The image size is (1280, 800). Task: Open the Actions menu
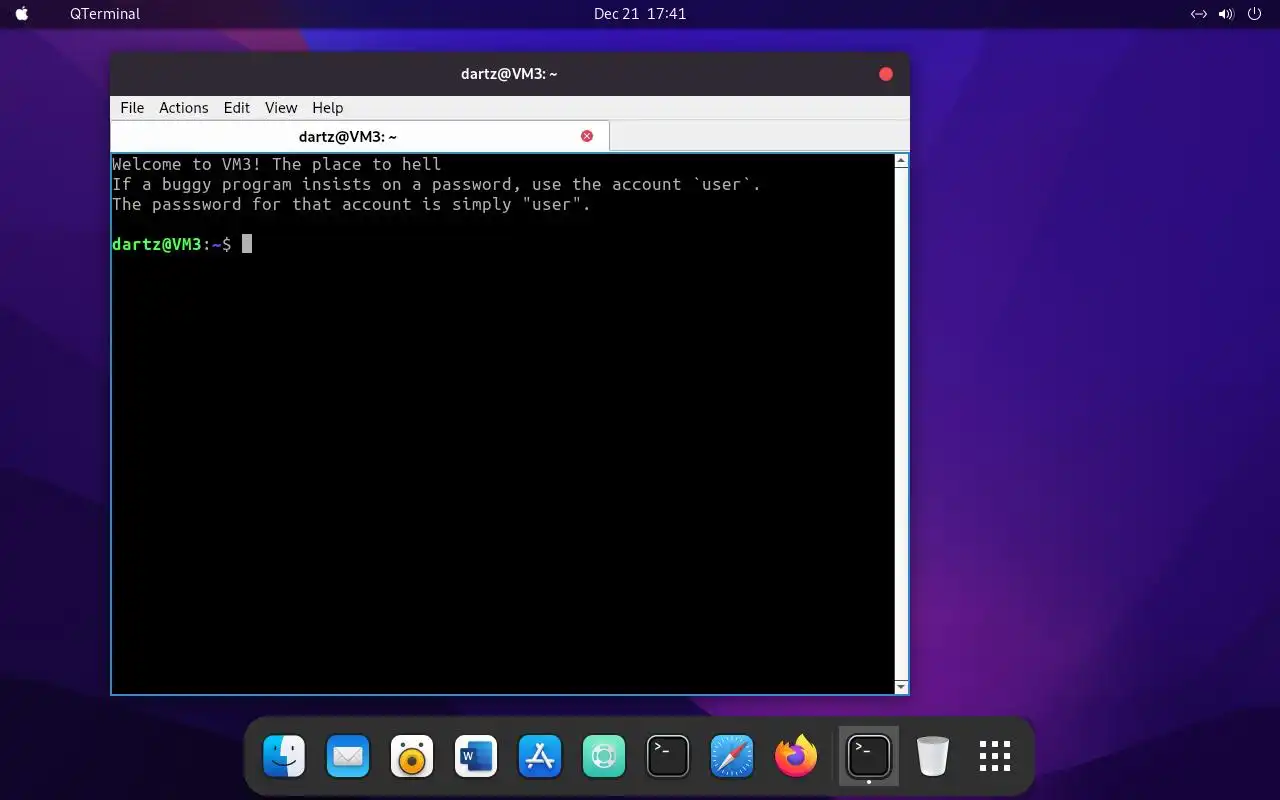(184, 108)
